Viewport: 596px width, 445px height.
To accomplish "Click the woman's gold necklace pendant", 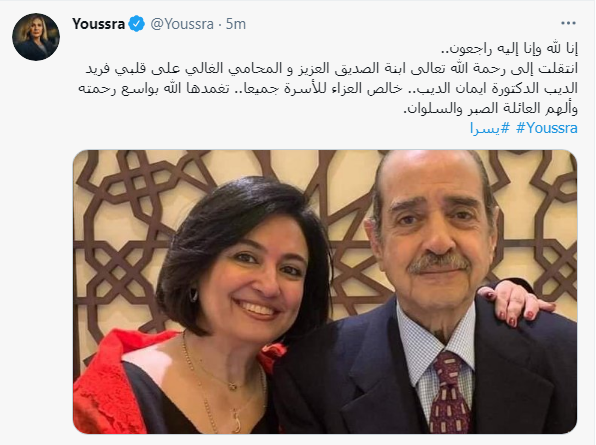I will tap(232, 386).
